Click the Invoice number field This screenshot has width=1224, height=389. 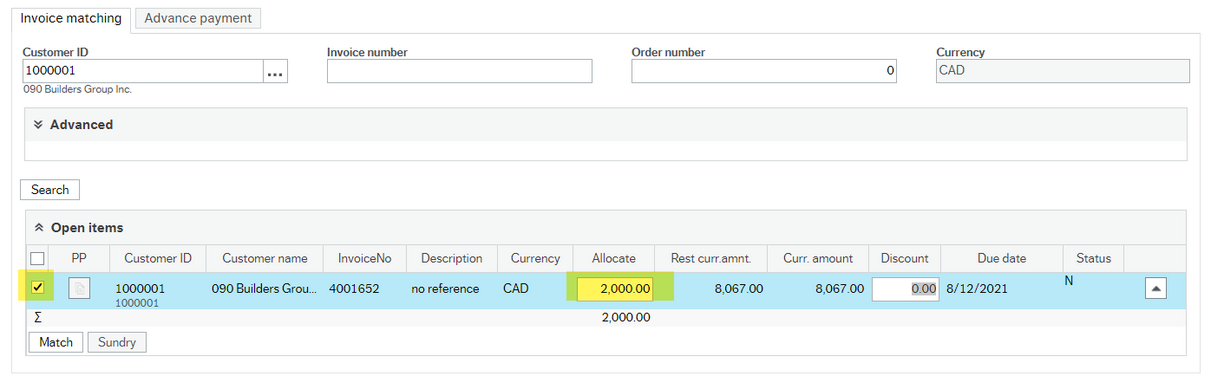(459, 71)
